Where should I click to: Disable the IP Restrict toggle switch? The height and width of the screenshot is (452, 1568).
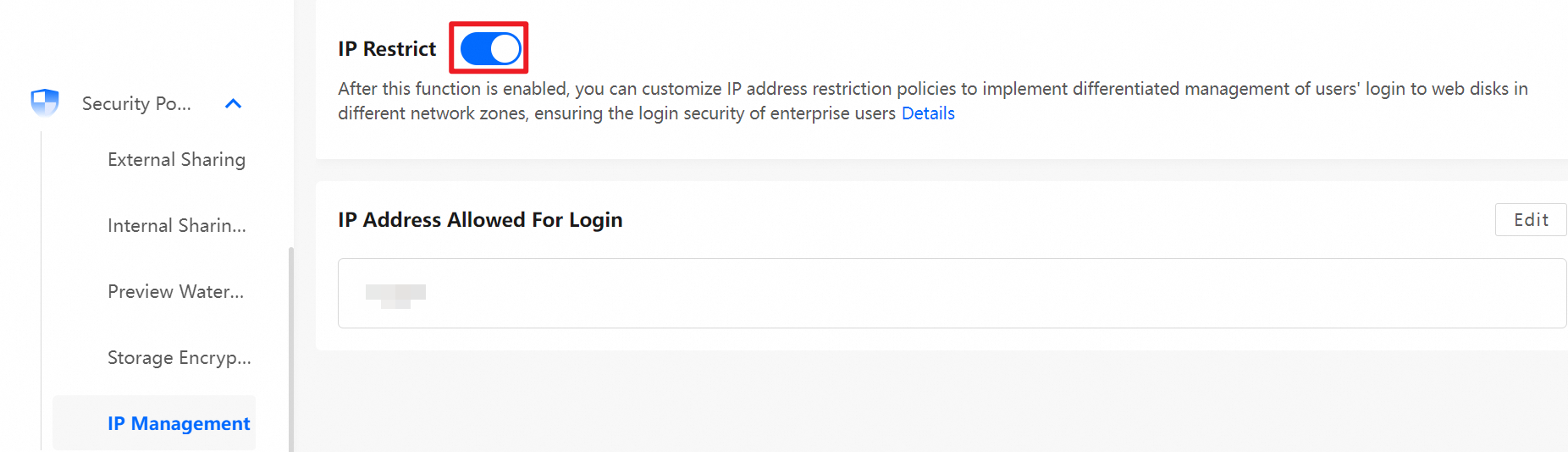pos(490,48)
